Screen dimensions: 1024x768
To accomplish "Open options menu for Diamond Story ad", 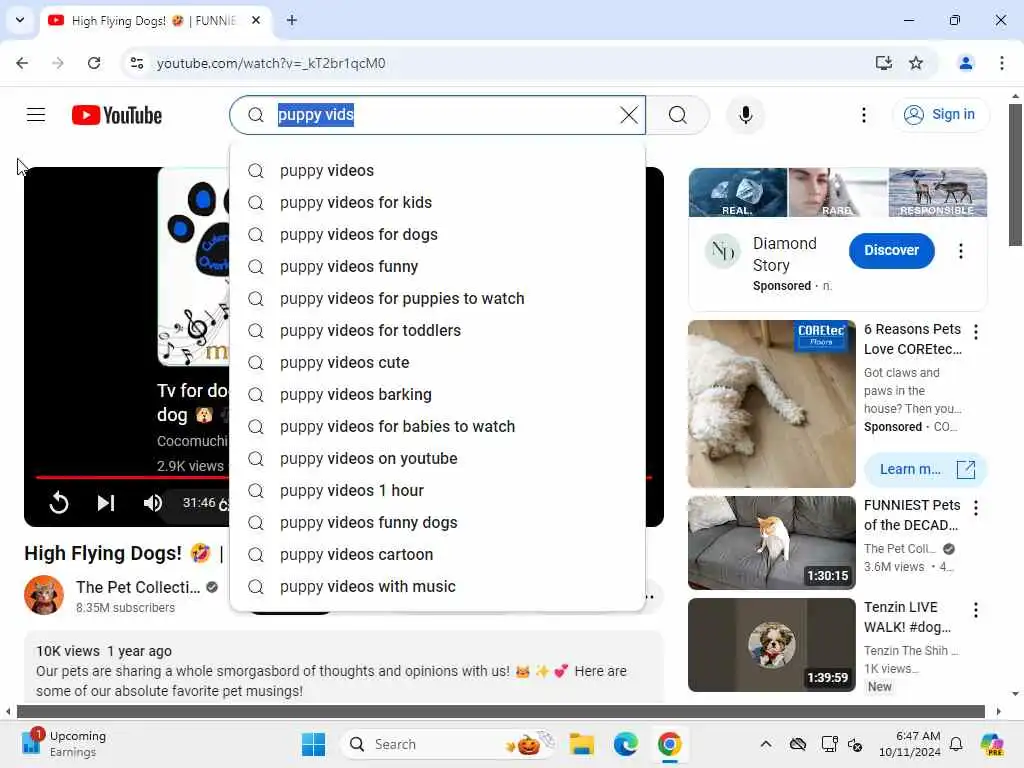I will (961, 251).
